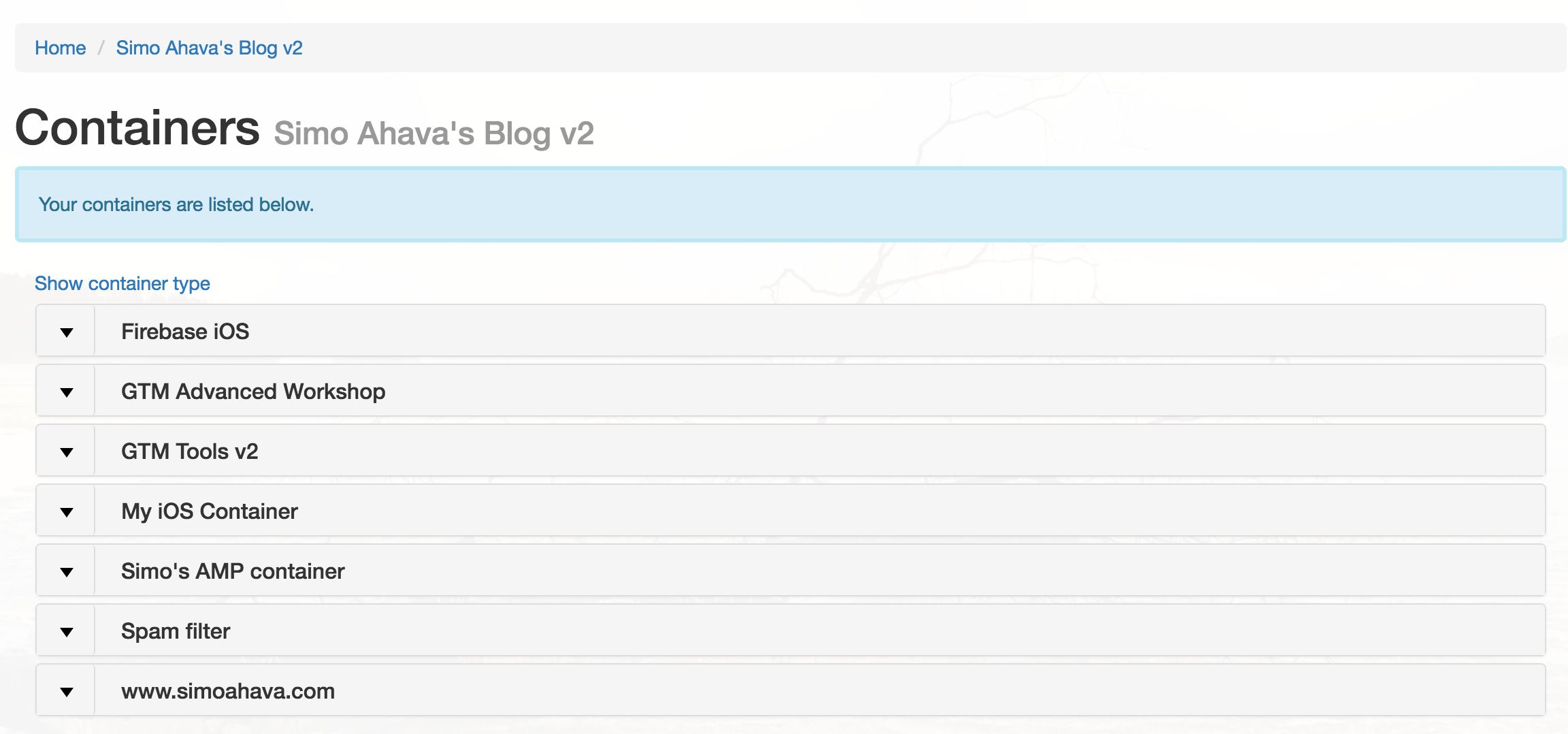Toggle Show container type link
Viewport: 1568px width, 734px height.
coord(122,283)
